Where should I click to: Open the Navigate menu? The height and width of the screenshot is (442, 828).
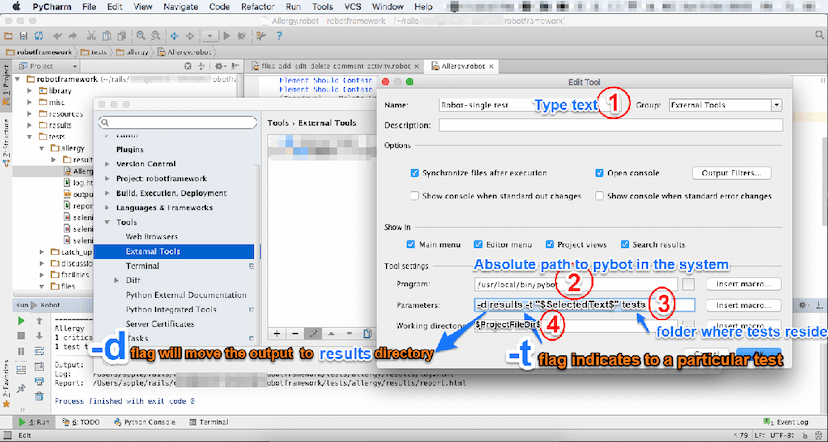pyautogui.click(x=181, y=7)
